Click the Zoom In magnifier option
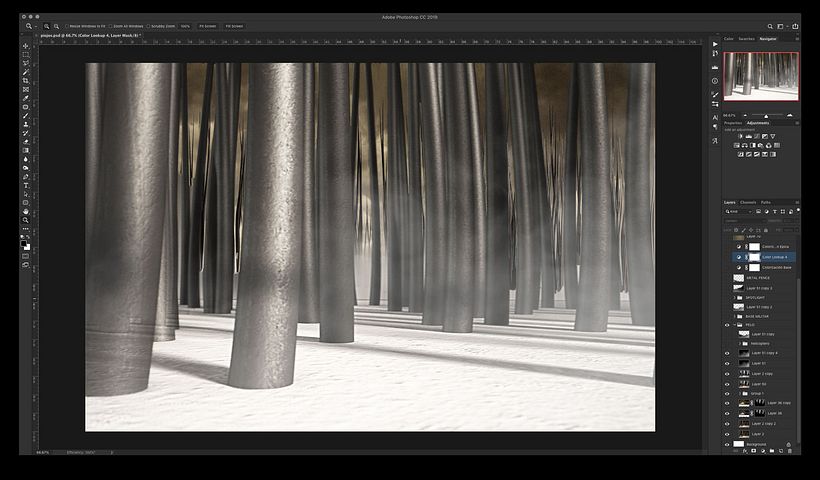This screenshot has width=820, height=480. tap(47, 26)
